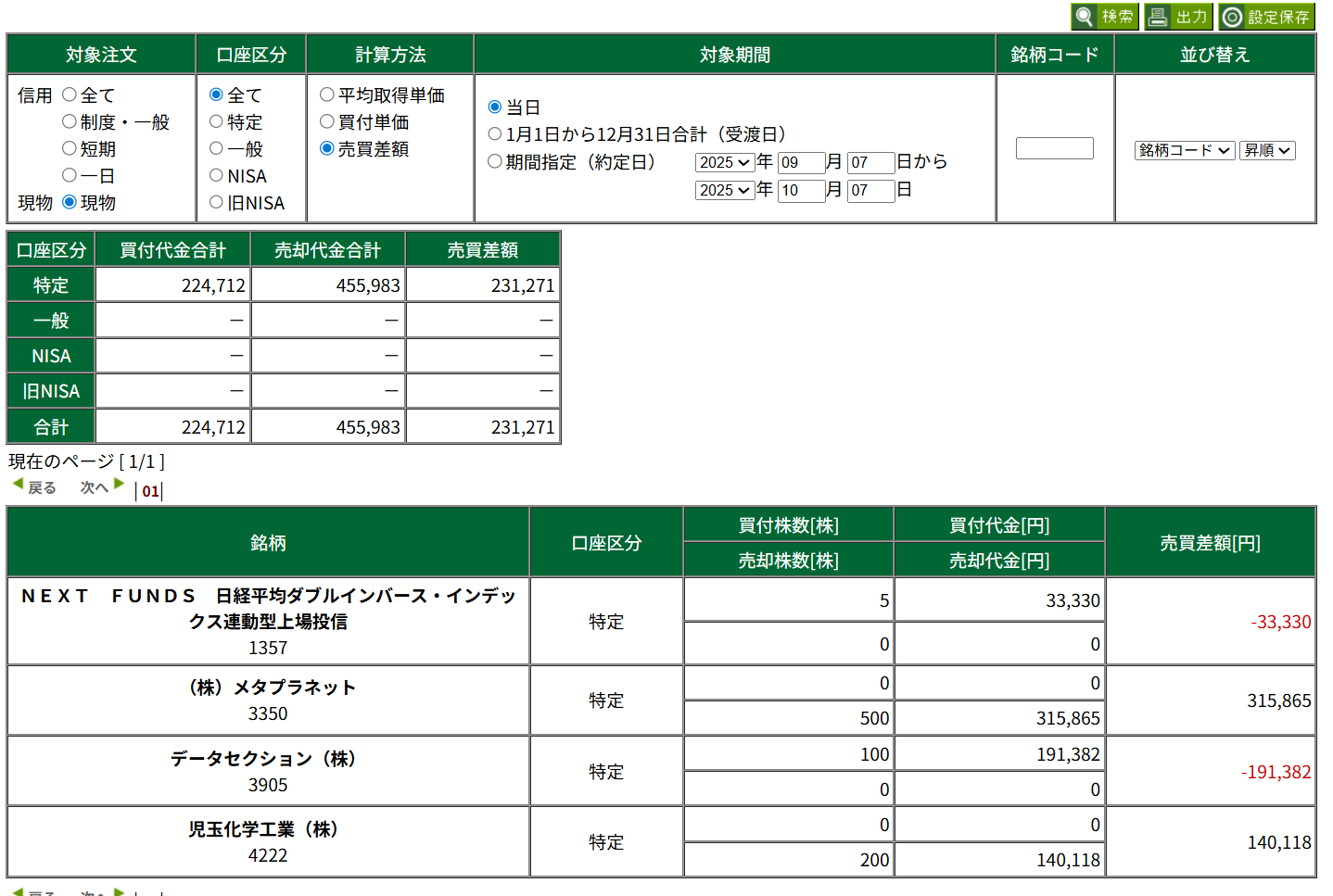The height and width of the screenshot is (896, 1333).
Task: Select 信用 全て order radio button
Action: click(x=70, y=95)
